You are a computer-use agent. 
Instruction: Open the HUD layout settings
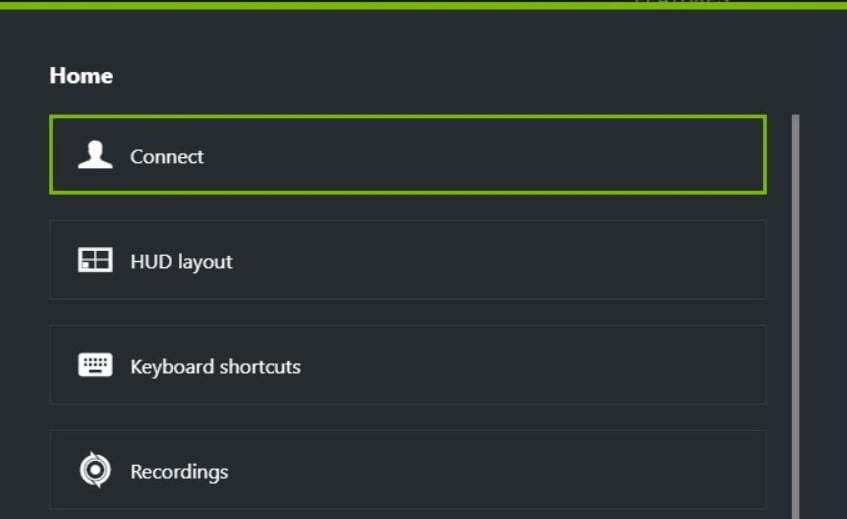point(408,259)
